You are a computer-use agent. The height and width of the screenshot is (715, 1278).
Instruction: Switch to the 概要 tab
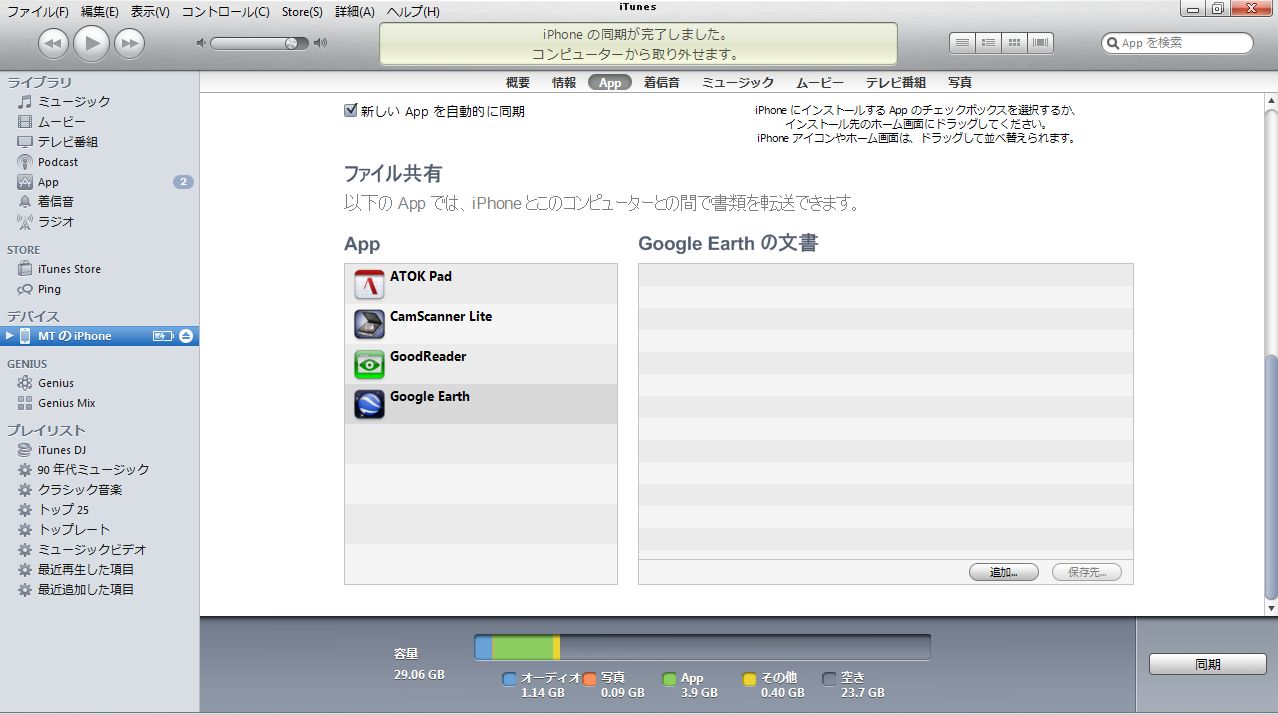tap(518, 82)
